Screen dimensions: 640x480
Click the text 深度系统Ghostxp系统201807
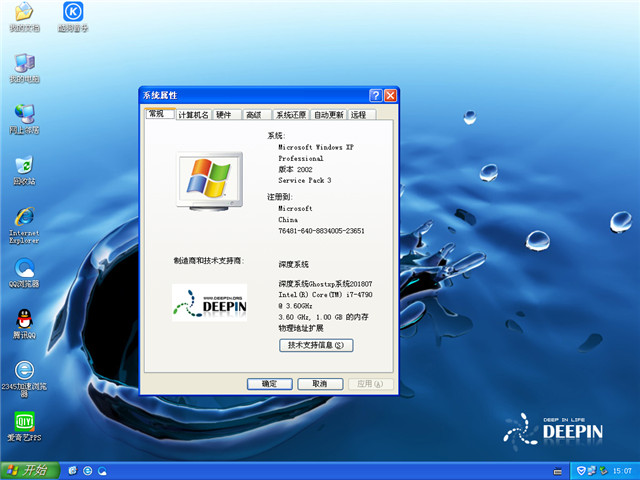tap(325, 284)
